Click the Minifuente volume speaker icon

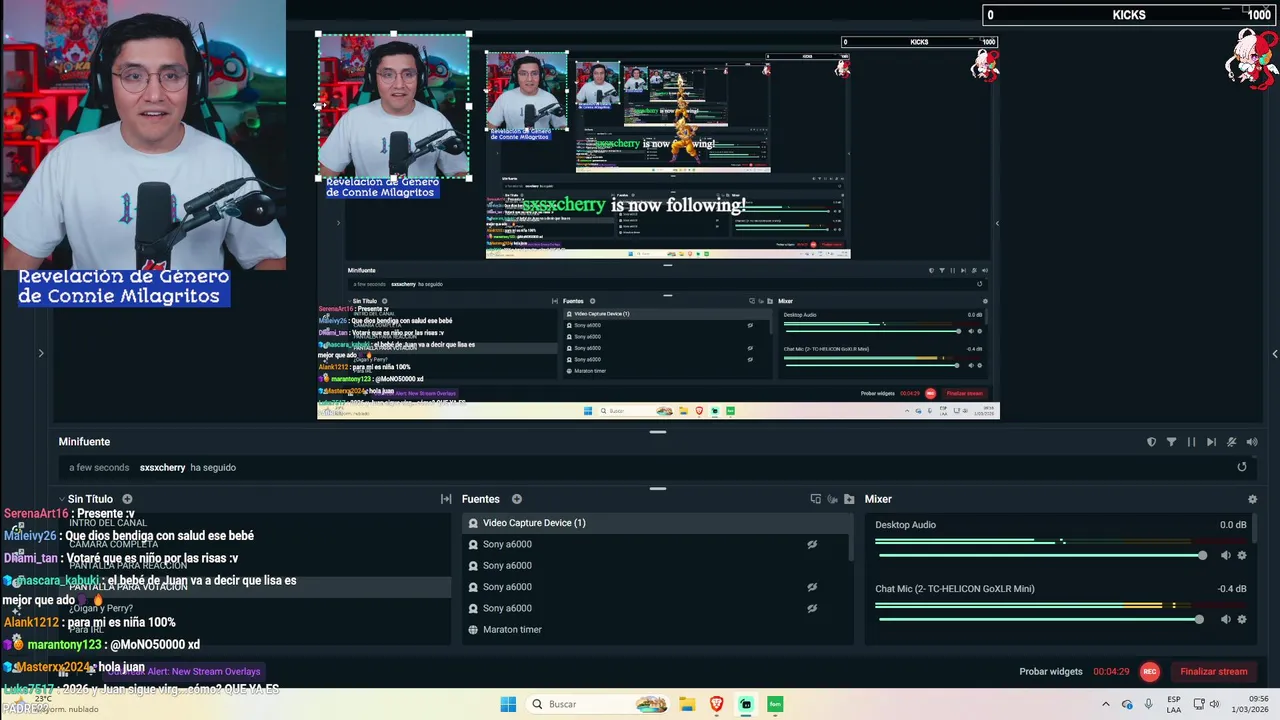1251,442
